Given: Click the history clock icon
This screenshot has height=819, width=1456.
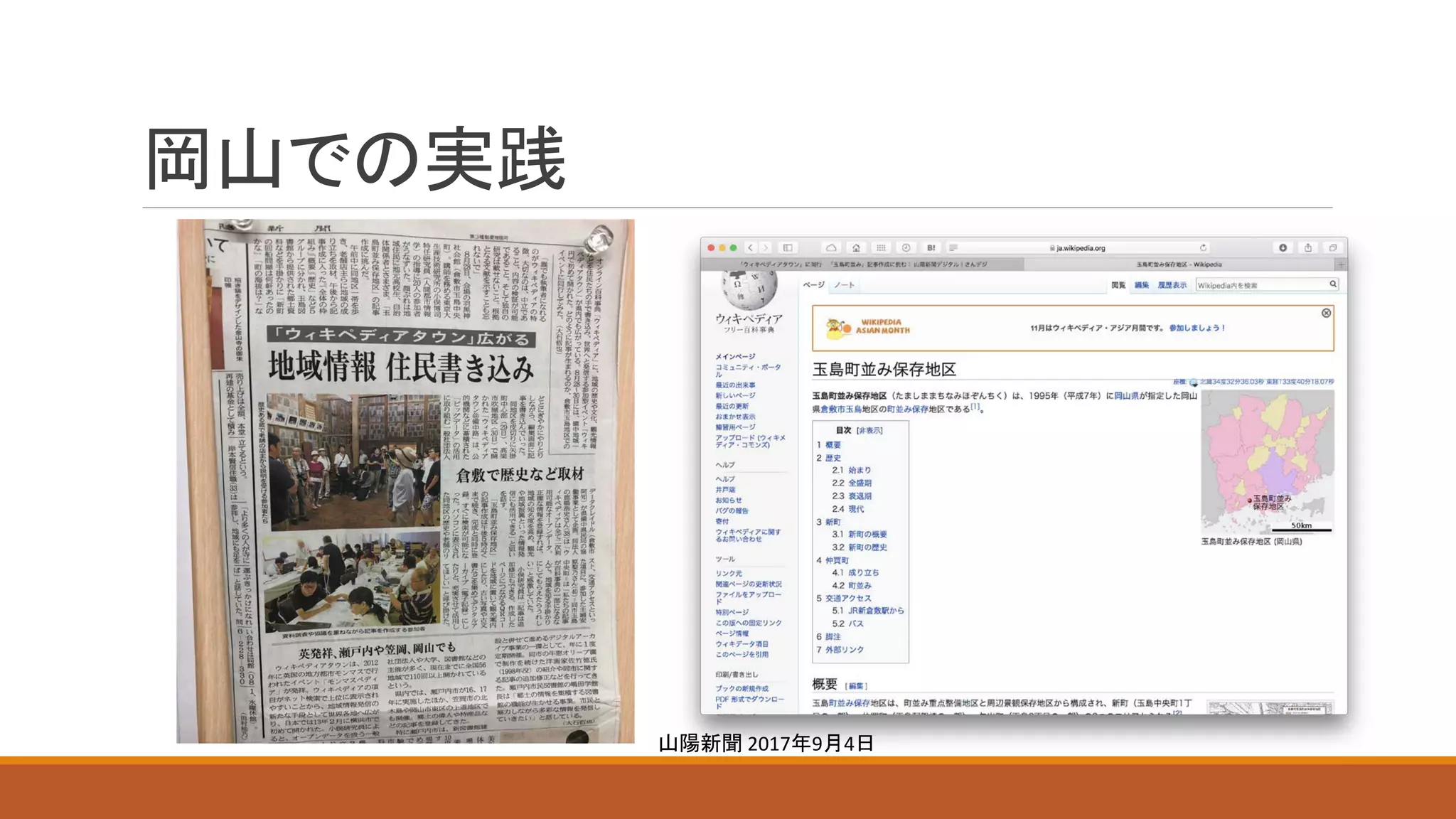Looking at the screenshot, I should (906, 247).
